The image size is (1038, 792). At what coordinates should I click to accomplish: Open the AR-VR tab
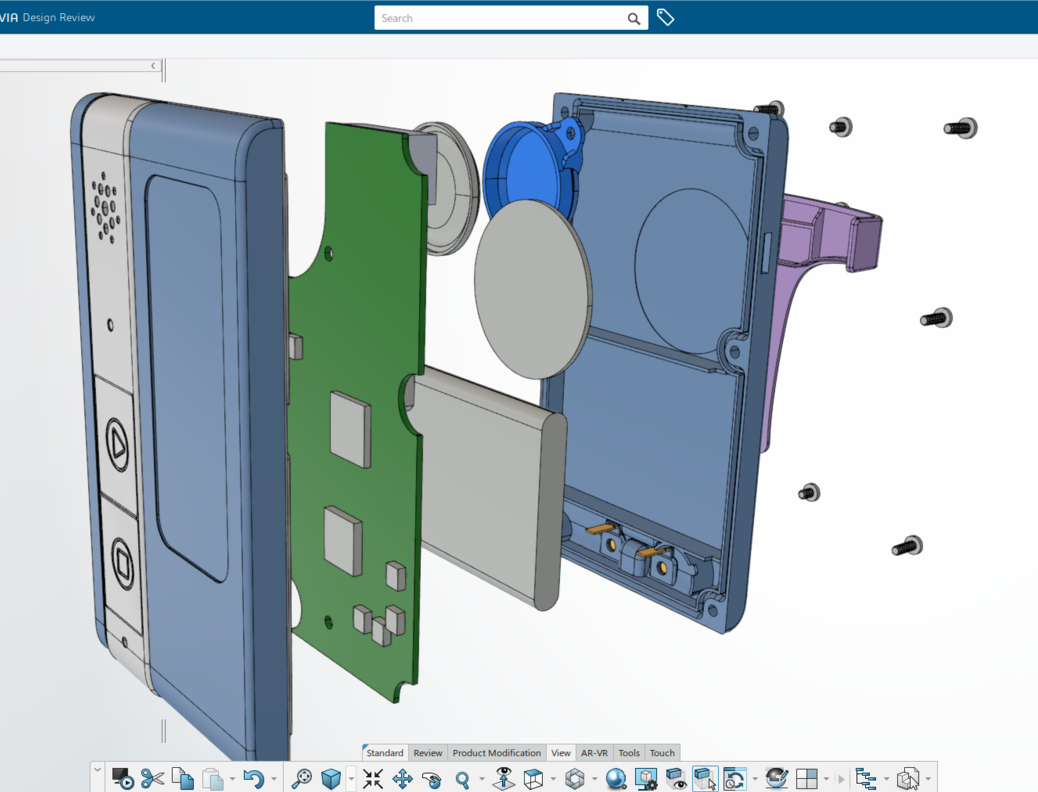(594, 753)
